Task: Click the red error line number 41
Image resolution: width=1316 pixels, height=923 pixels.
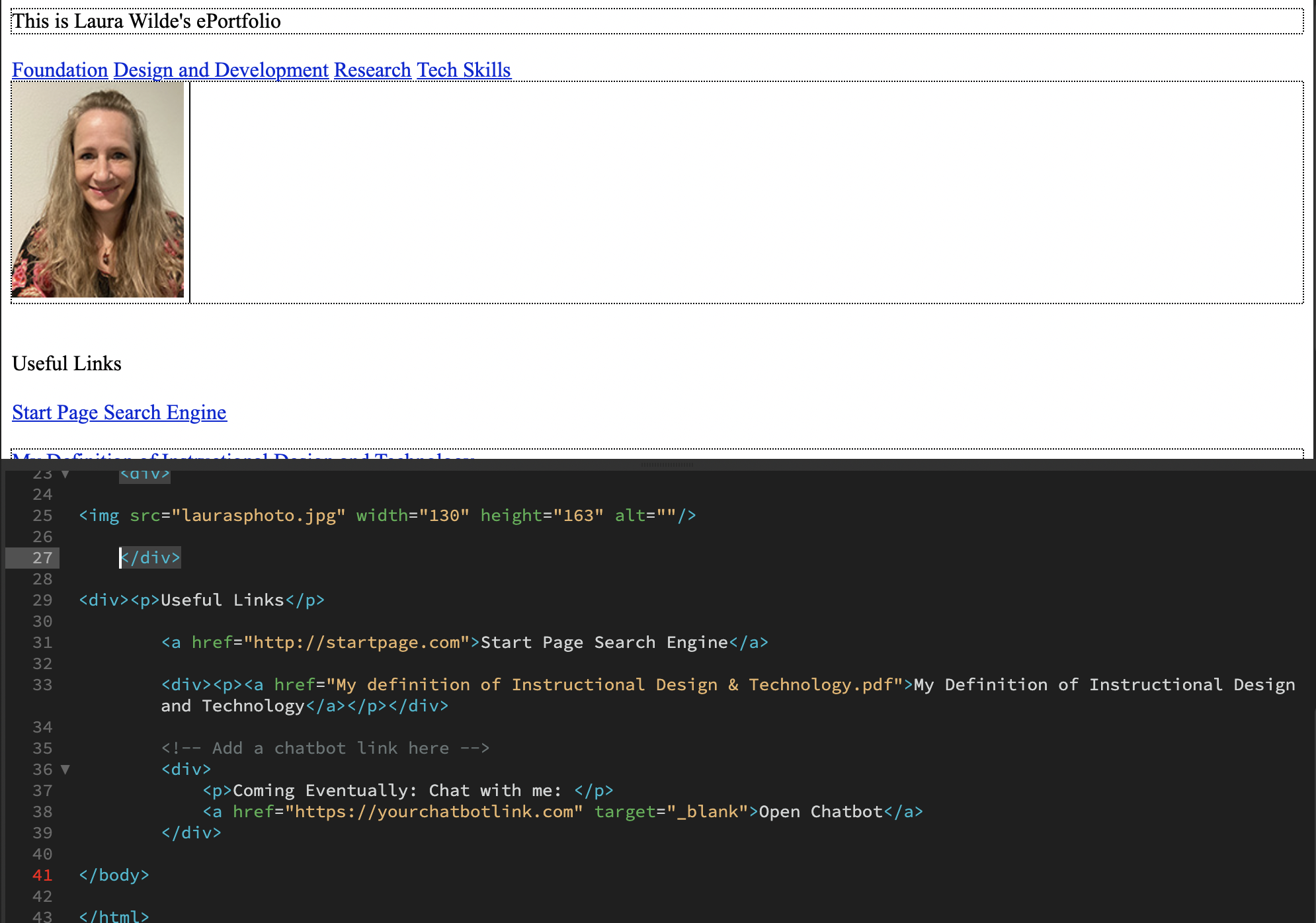Action: click(x=42, y=875)
